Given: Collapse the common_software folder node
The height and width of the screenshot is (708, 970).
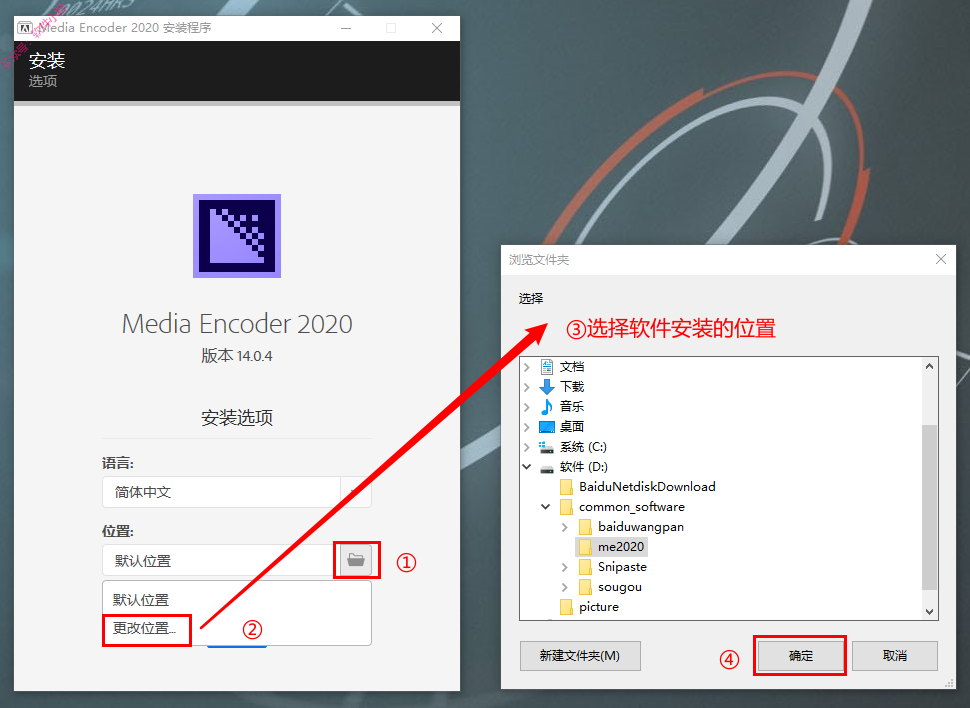Looking at the screenshot, I should (546, 507).
